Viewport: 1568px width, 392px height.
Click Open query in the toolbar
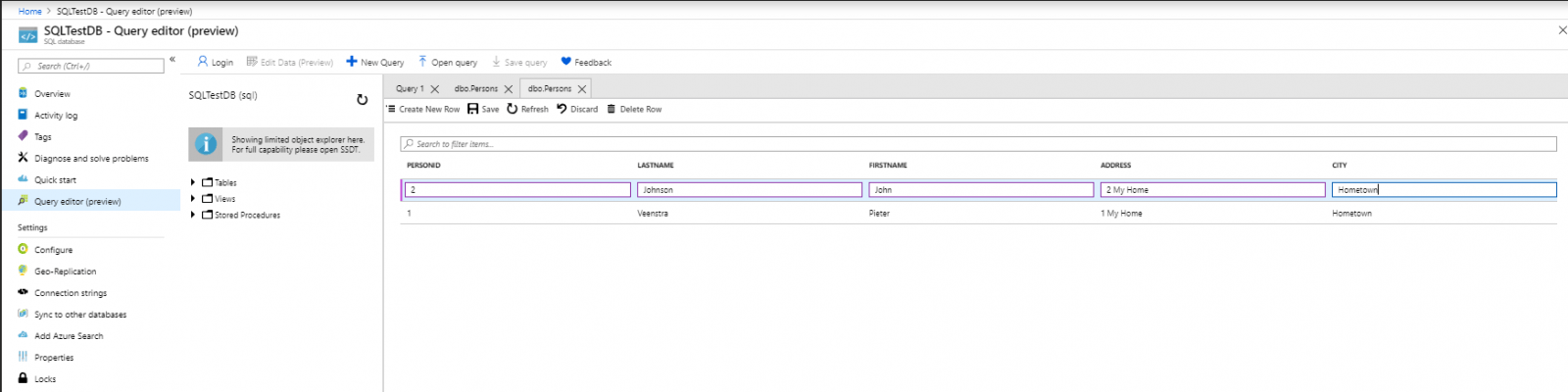[x=448, y=62]
